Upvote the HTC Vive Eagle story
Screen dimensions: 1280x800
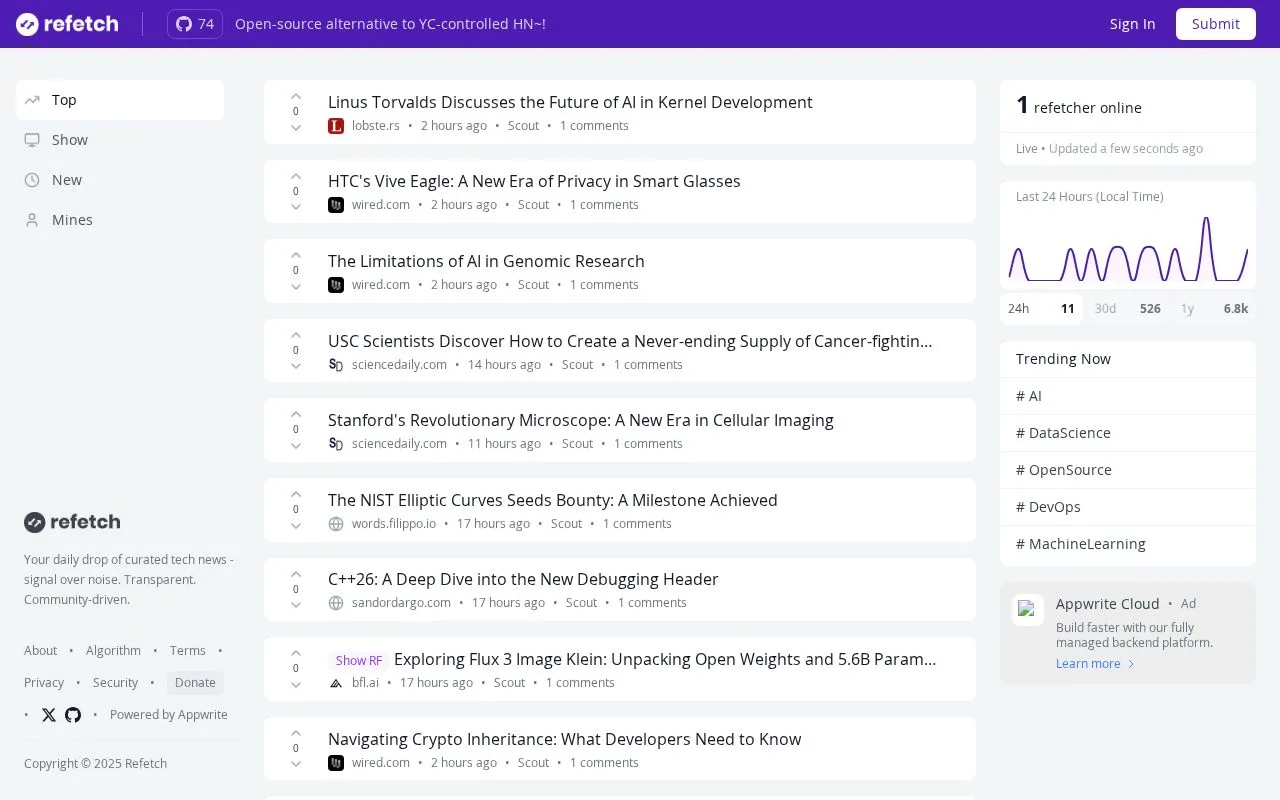click(296, 176)
